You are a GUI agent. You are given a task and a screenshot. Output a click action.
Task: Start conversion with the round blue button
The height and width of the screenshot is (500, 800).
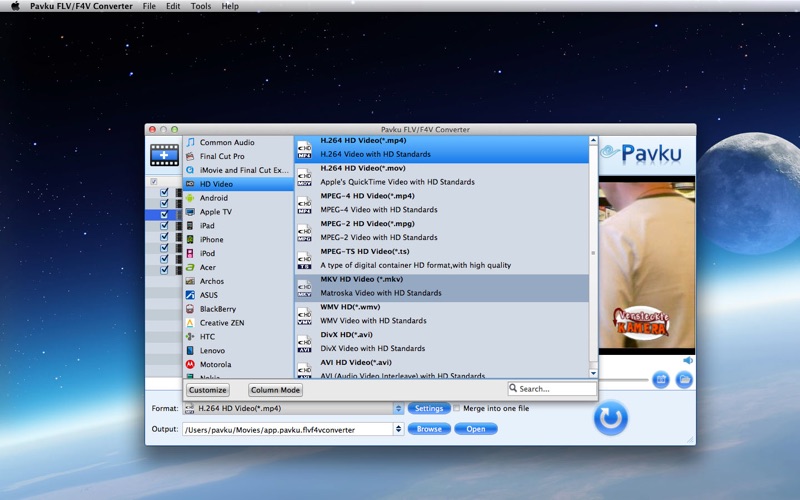coord(611,418)
